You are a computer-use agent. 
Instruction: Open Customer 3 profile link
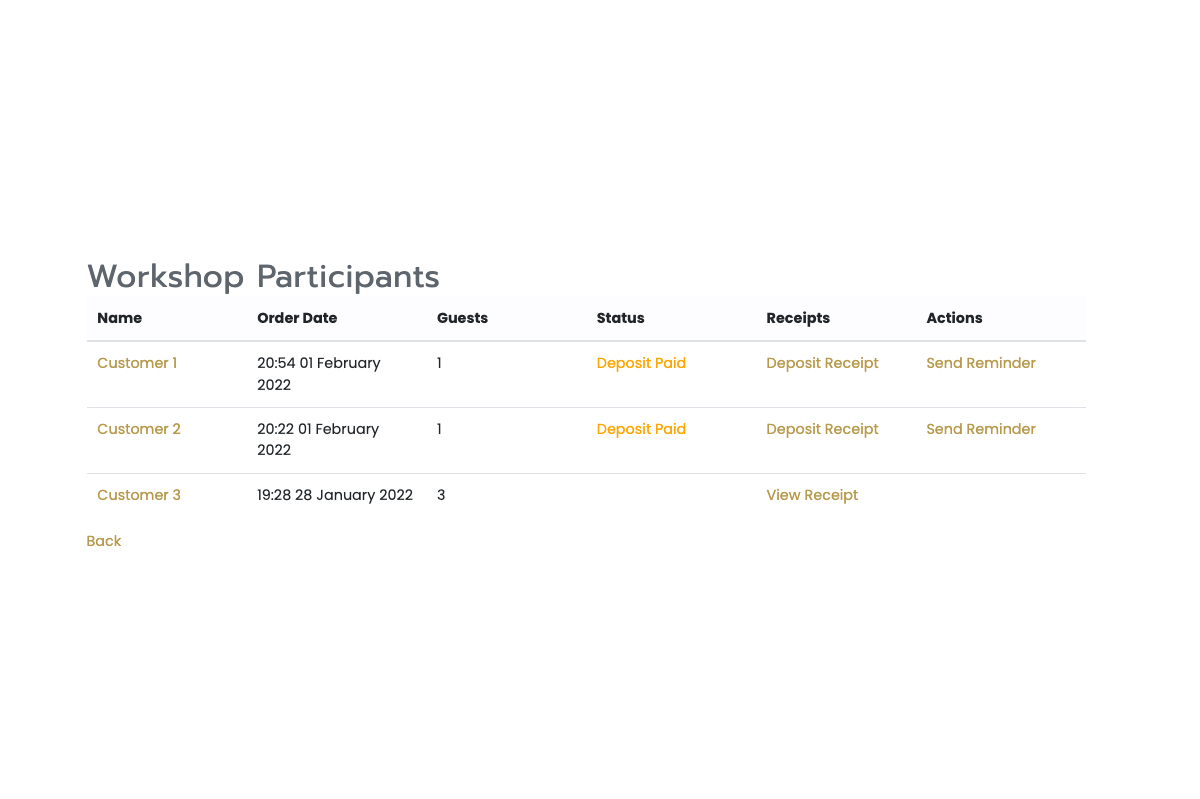tap(139, 495)
